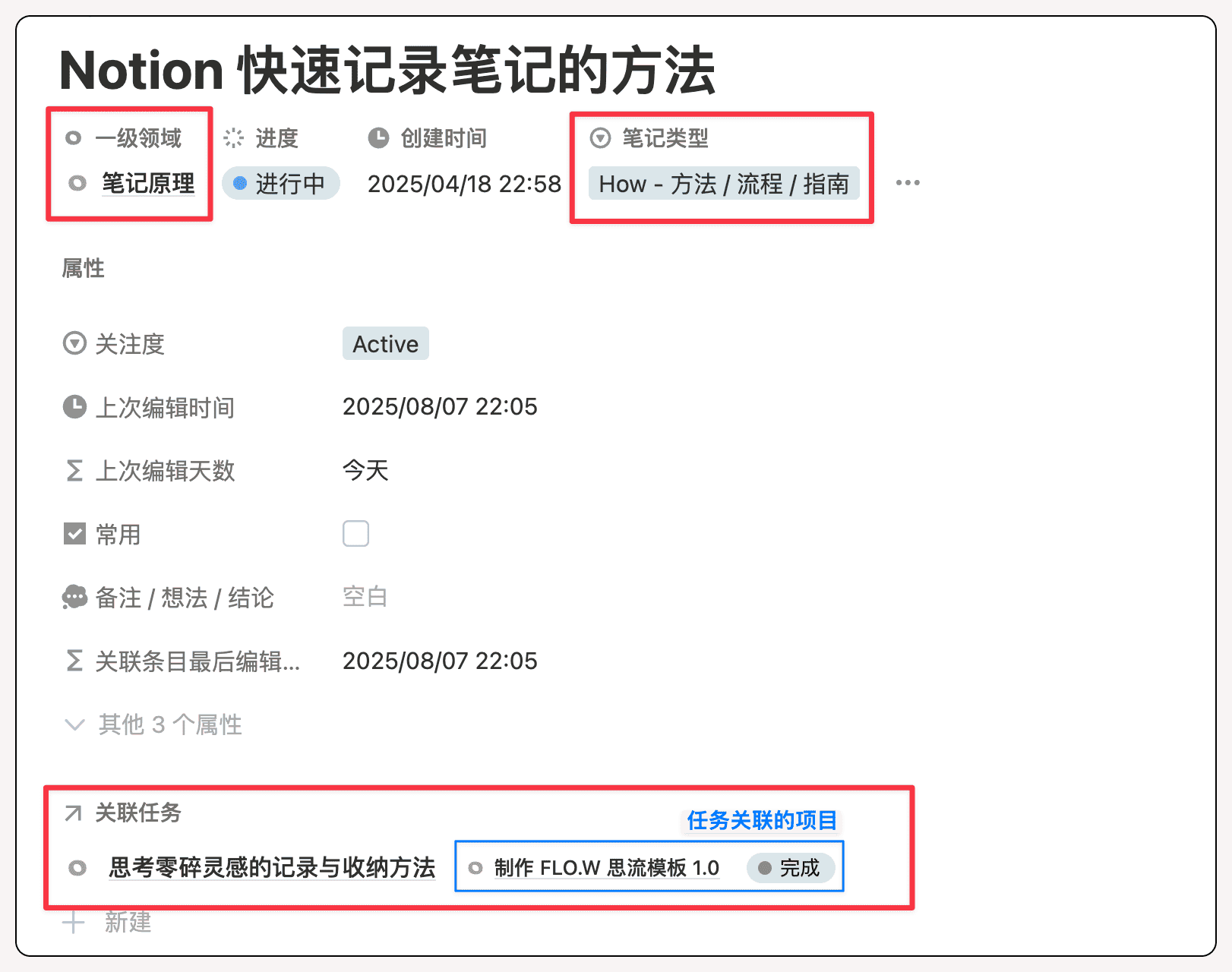Open the 上次编辑时间 property label
Screen dimensions: 1232x972
[x=165, y=408]
